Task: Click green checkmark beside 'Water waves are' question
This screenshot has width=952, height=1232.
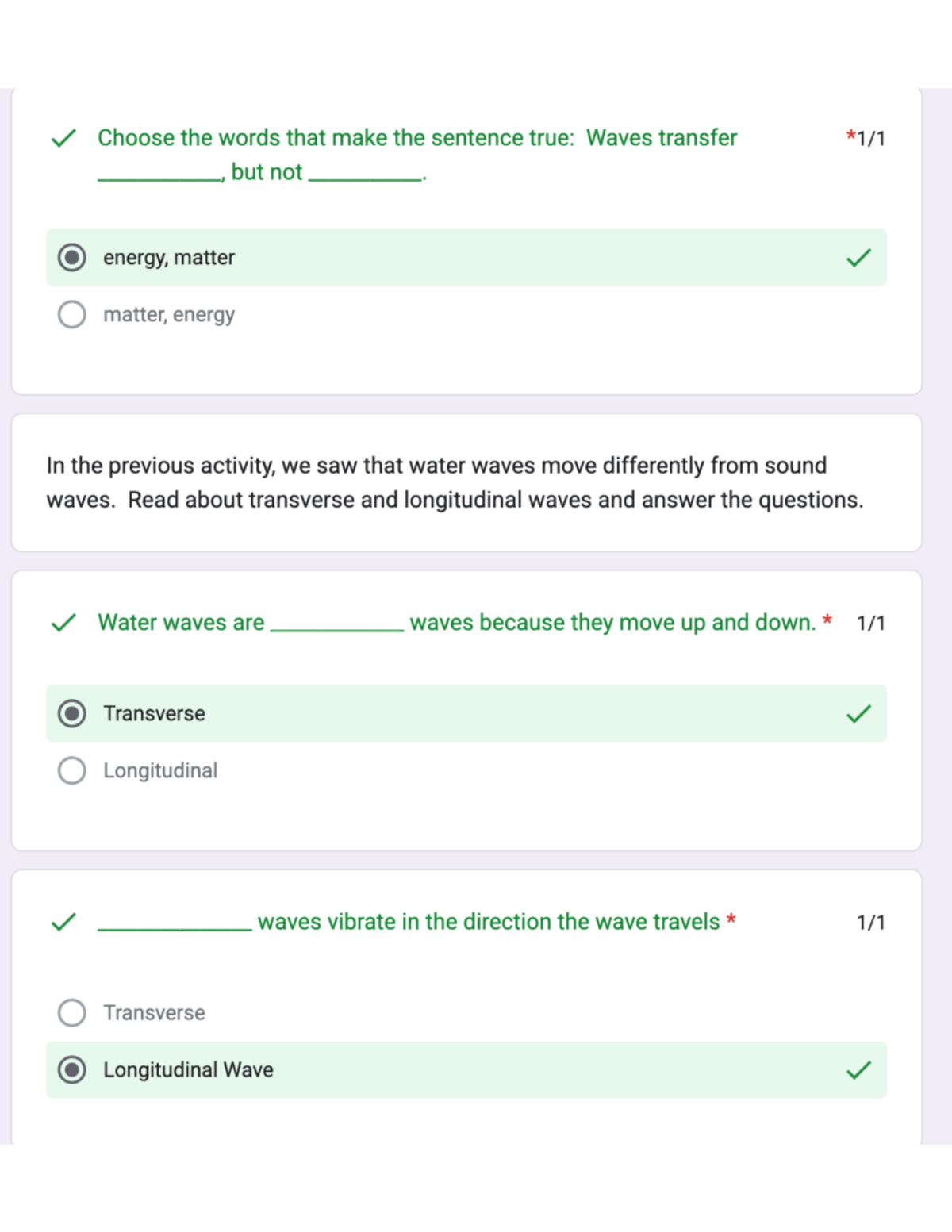Action: coord(63,623)
